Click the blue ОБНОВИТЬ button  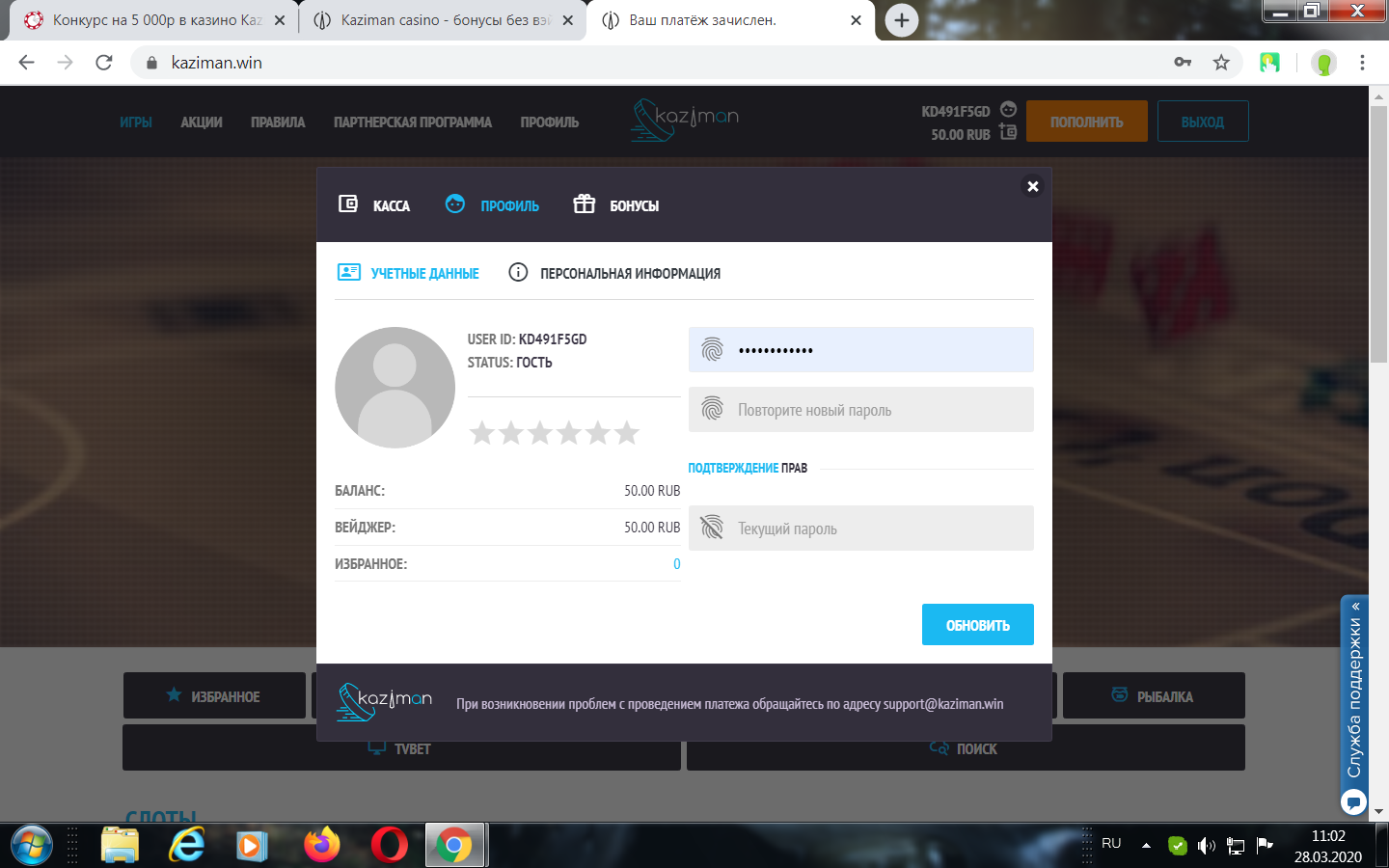tap(978, 625)
